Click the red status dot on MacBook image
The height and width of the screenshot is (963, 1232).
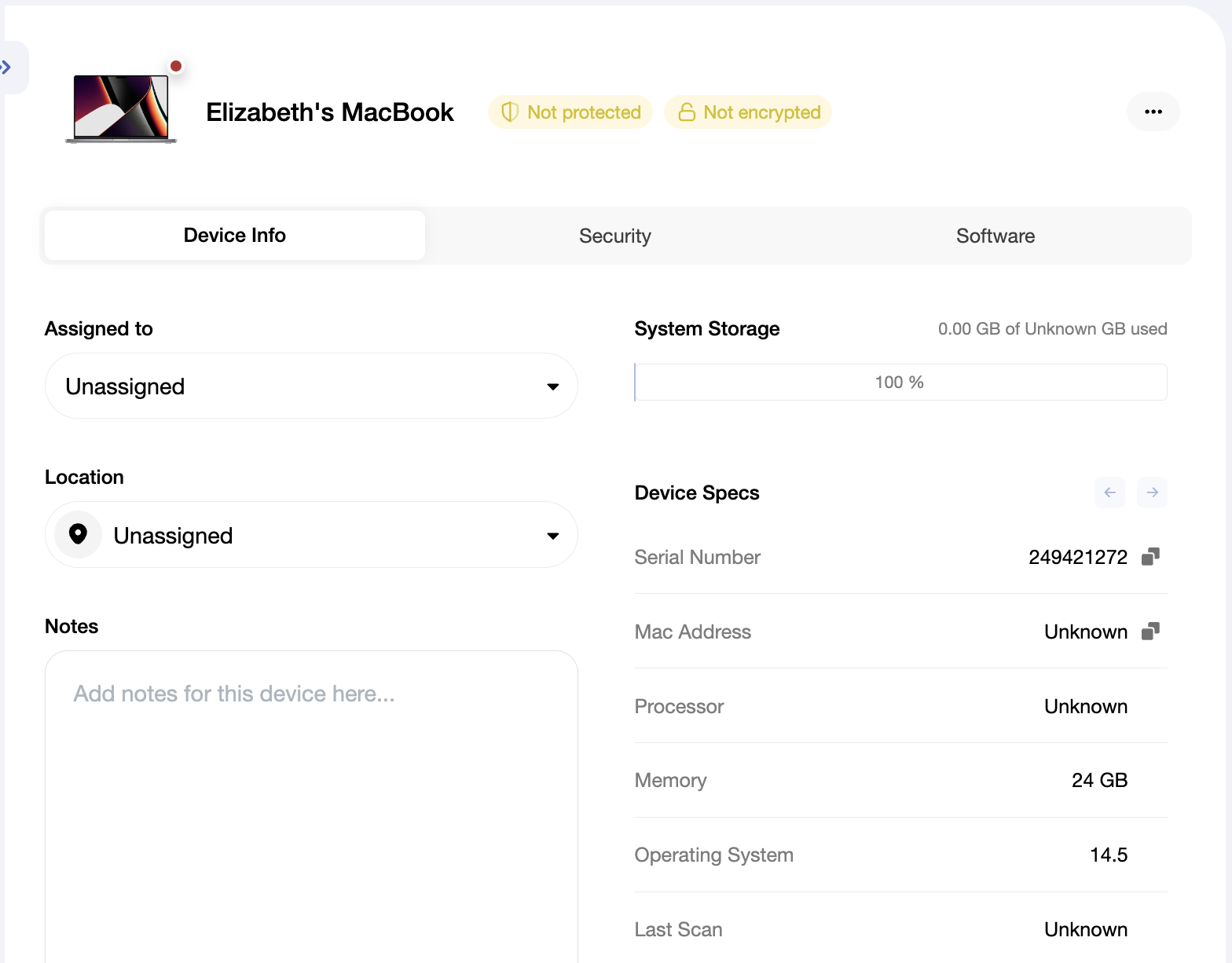[x=176, y=66]
